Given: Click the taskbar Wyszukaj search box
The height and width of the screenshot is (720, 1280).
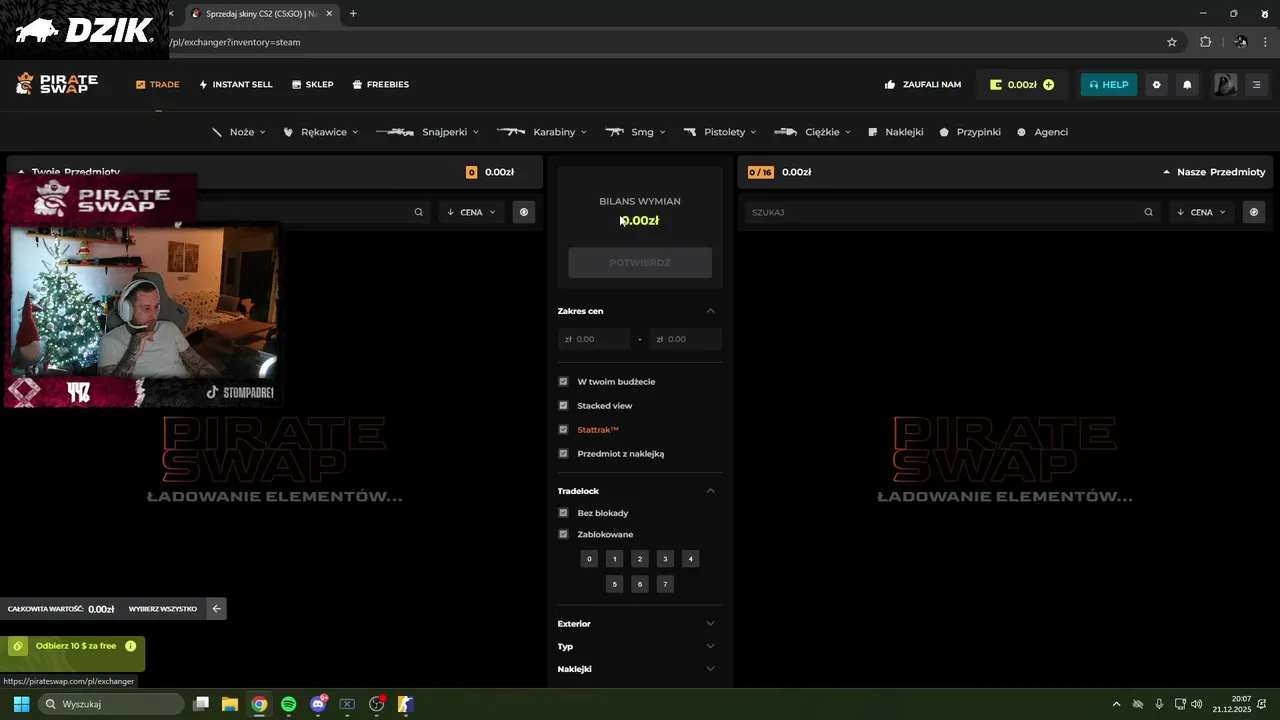Looking at the screenshot, I should point(112,704).
